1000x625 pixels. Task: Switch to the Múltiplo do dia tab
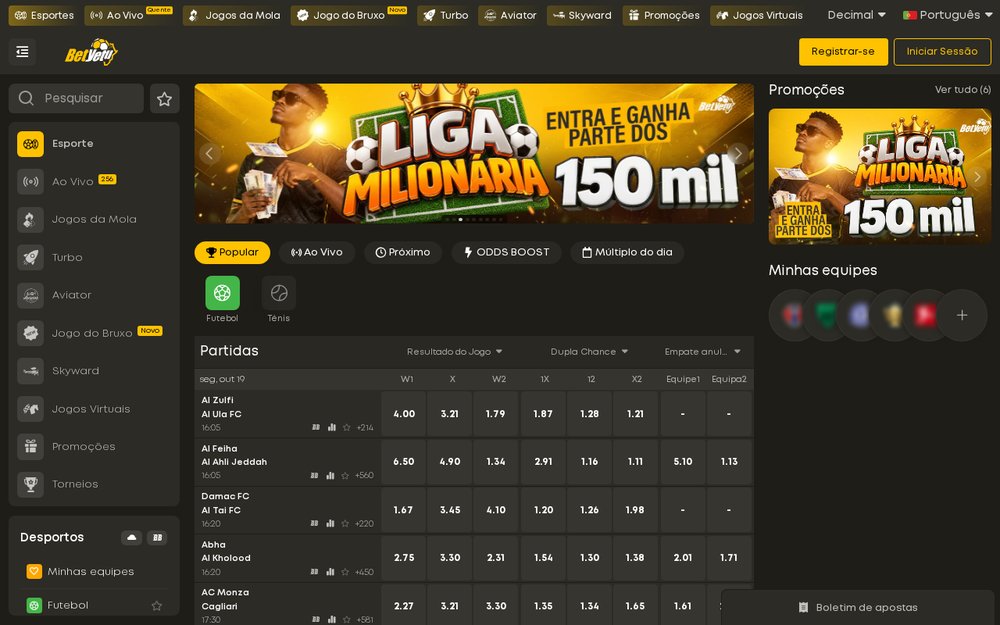pyautogui.click(x=628, y=253)
